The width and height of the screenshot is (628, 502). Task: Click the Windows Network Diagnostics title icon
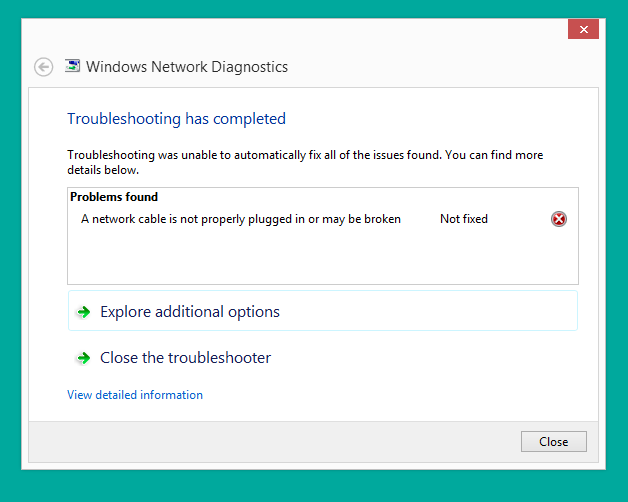click(x=72, y=67)
